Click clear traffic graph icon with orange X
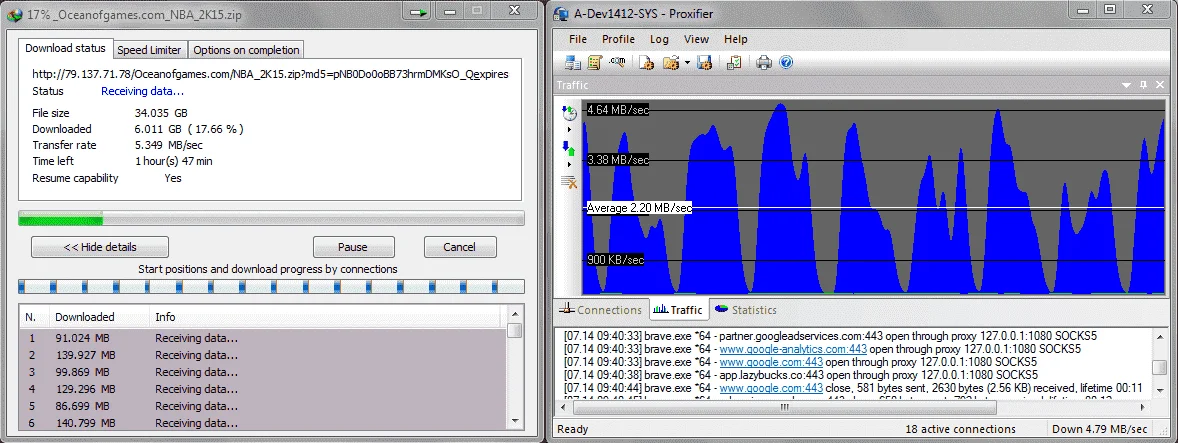Viewport: 1178px width, 443px height. click(x=569, y=181)
